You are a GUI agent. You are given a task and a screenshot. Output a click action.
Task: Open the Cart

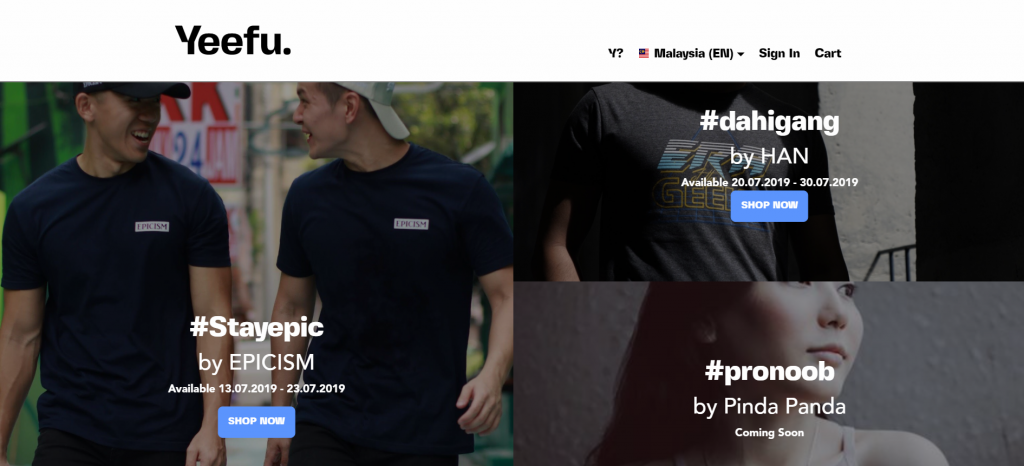[x=827, y=54]
